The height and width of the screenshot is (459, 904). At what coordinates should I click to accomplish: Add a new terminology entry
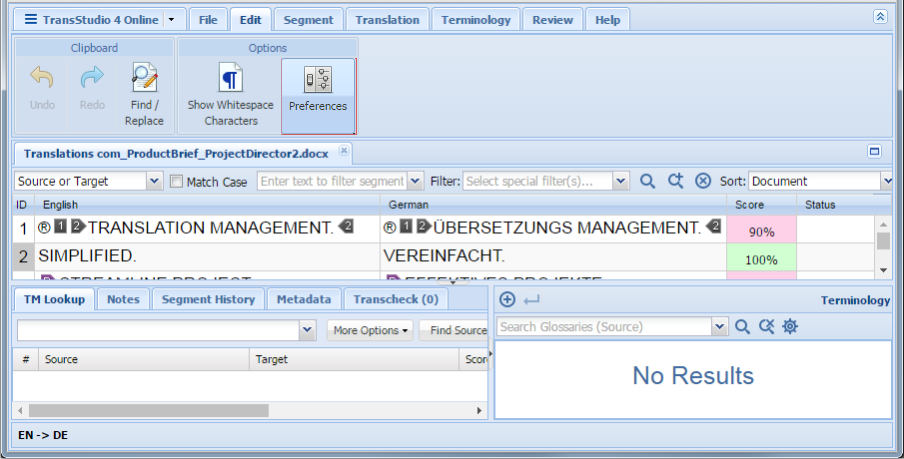pos(507,299)
